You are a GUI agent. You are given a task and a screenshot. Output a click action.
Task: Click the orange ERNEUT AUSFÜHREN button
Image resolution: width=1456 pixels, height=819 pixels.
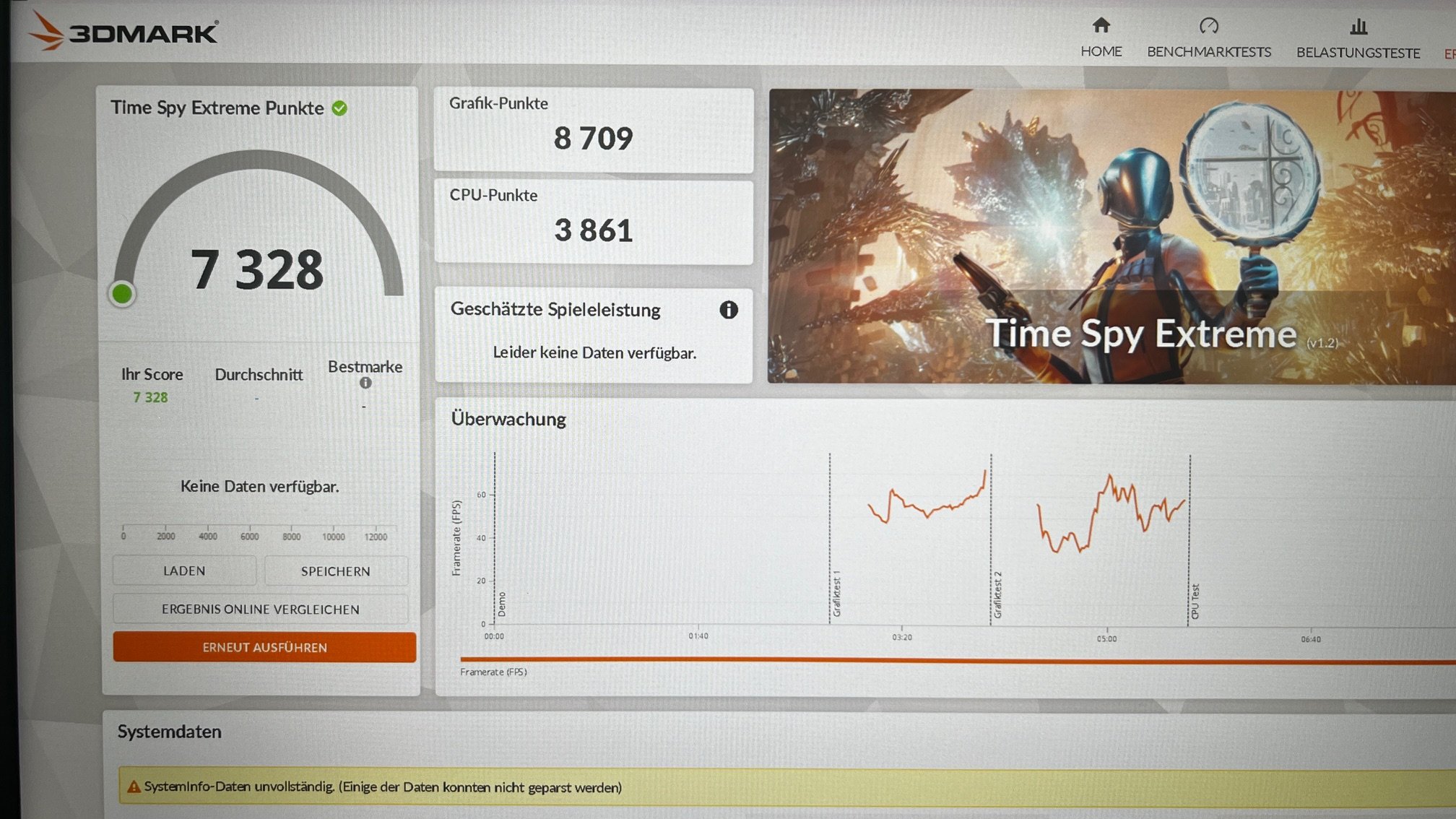pos(264,647)
